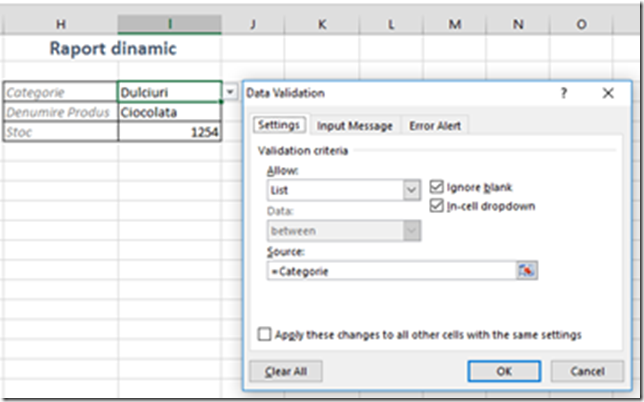Enable Apply these changes to all other cells
The height and width of the screenshot is (402, 644).
tap(265, 335)
